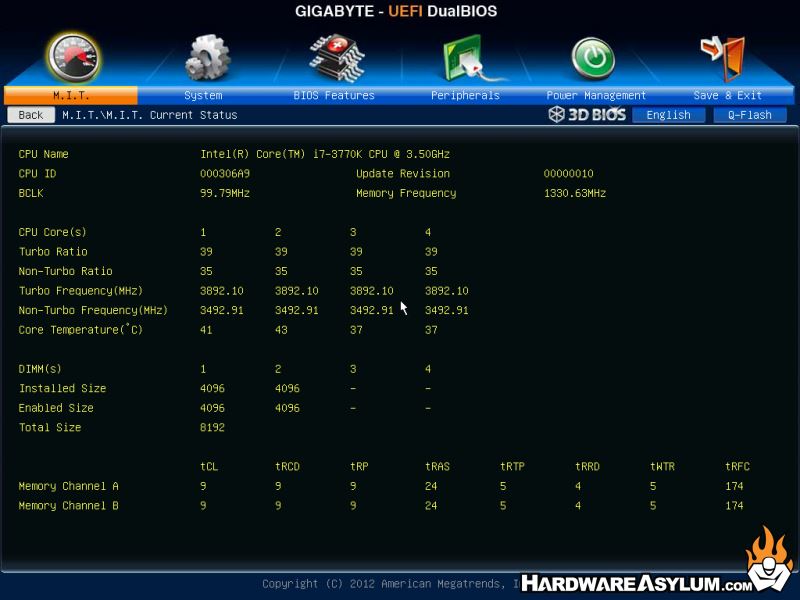
Task: Click the DIMM(s) row label
Action: (40, 369)
